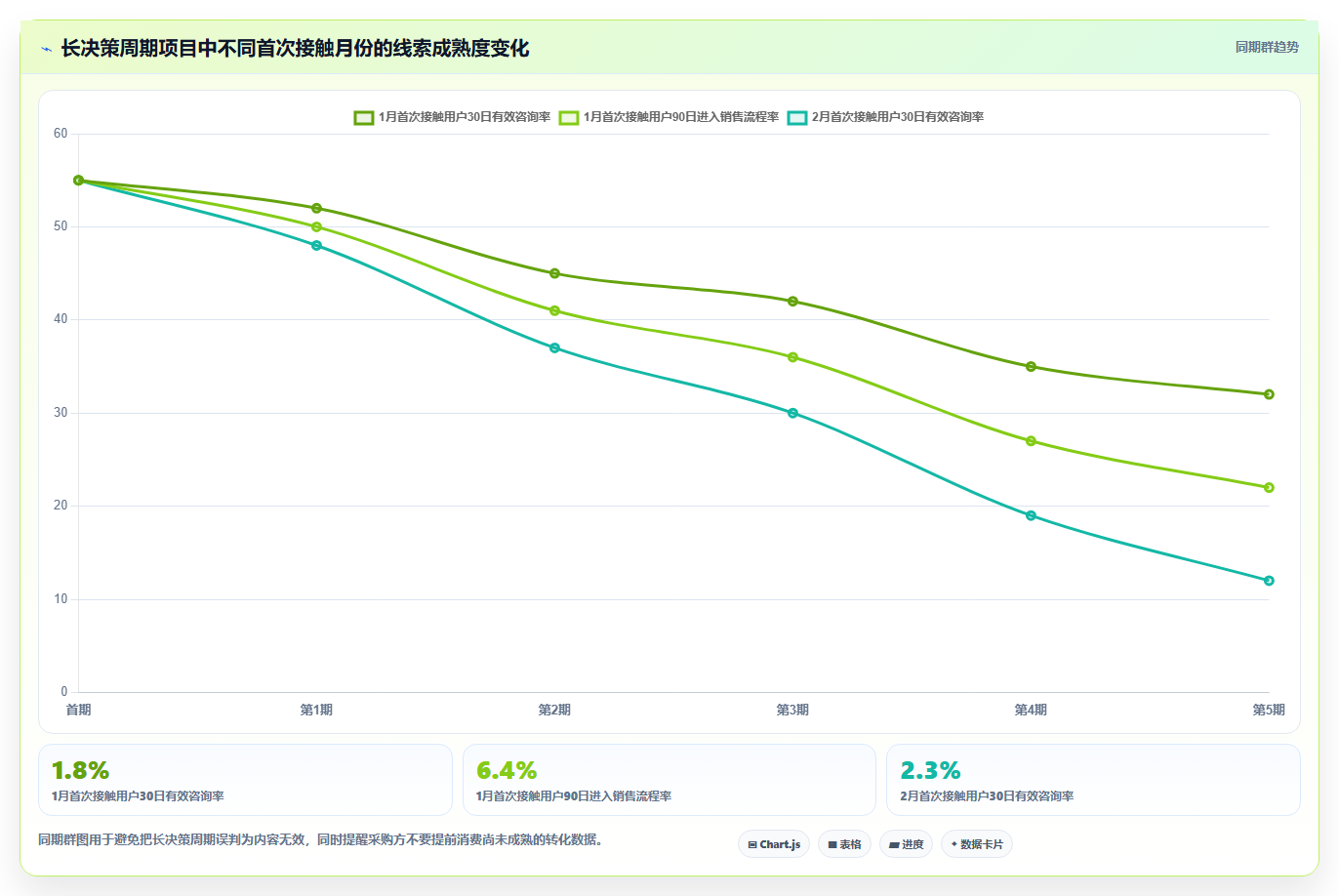
Task: Click light green data point at 第3期 (36)
Action: pyautogui.click(x=792, y=357)
